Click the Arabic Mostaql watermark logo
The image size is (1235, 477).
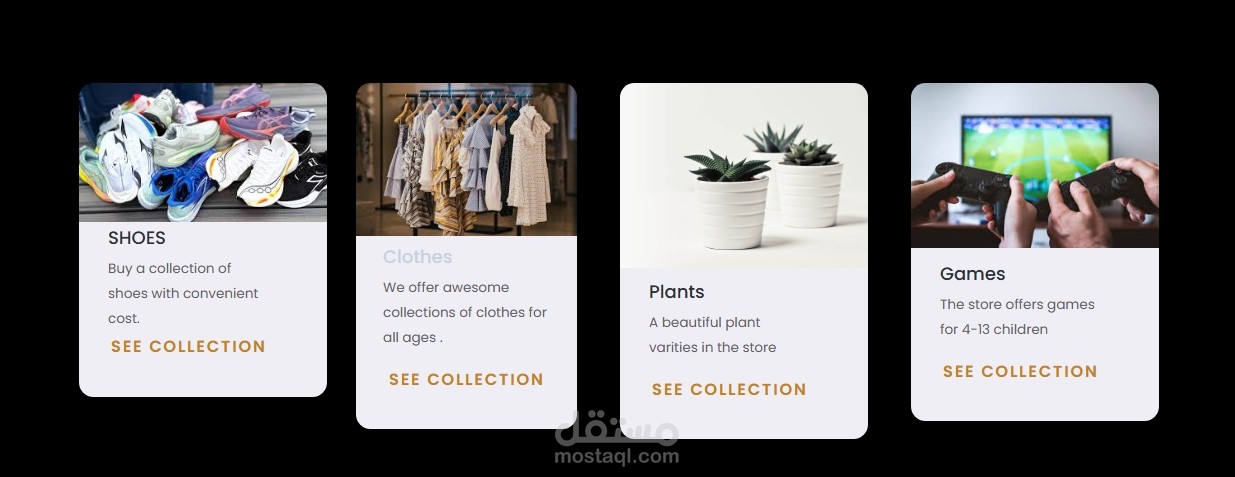click(617, 428)
